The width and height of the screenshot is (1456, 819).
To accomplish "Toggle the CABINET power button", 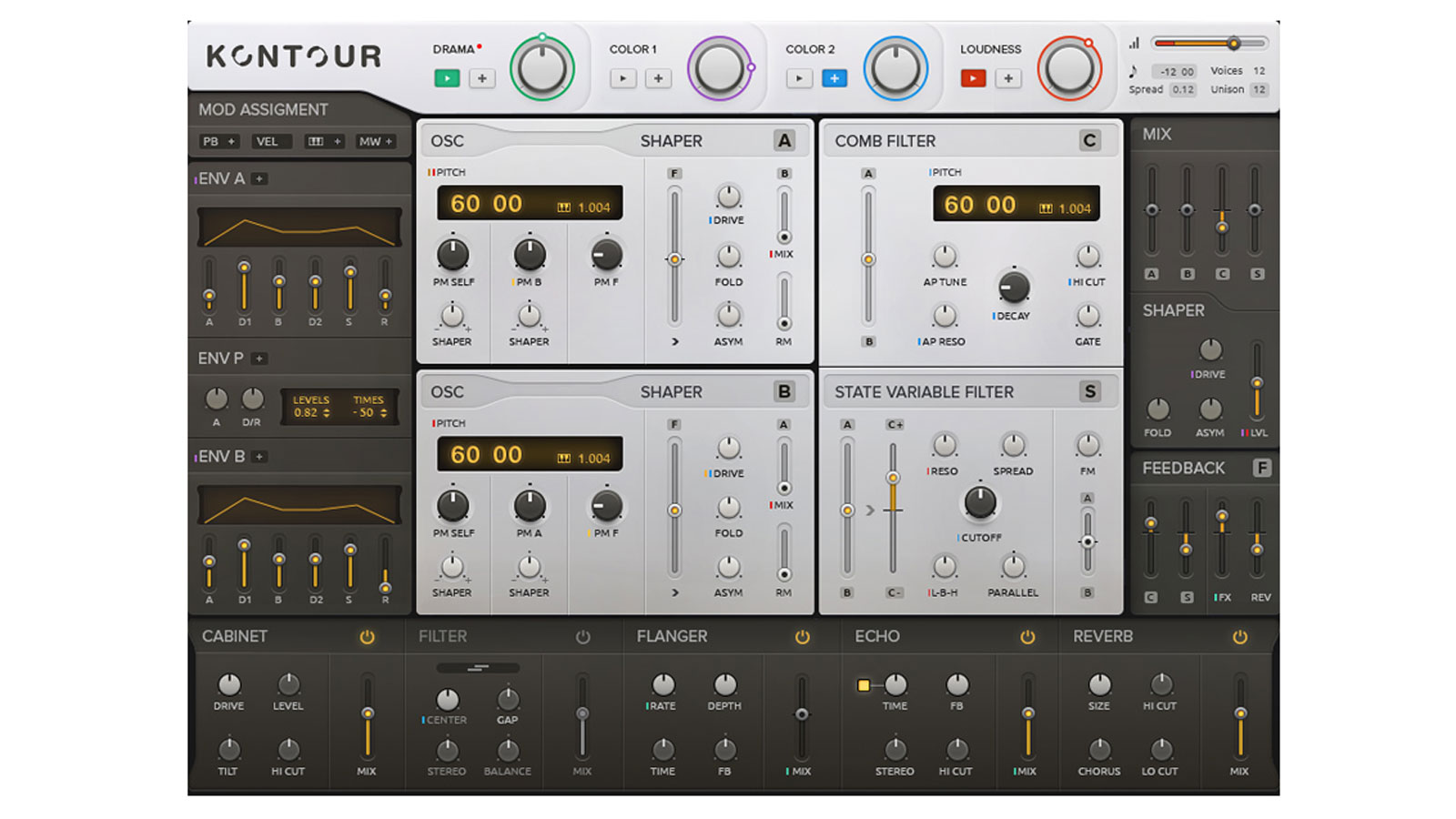I will (367, 637).
